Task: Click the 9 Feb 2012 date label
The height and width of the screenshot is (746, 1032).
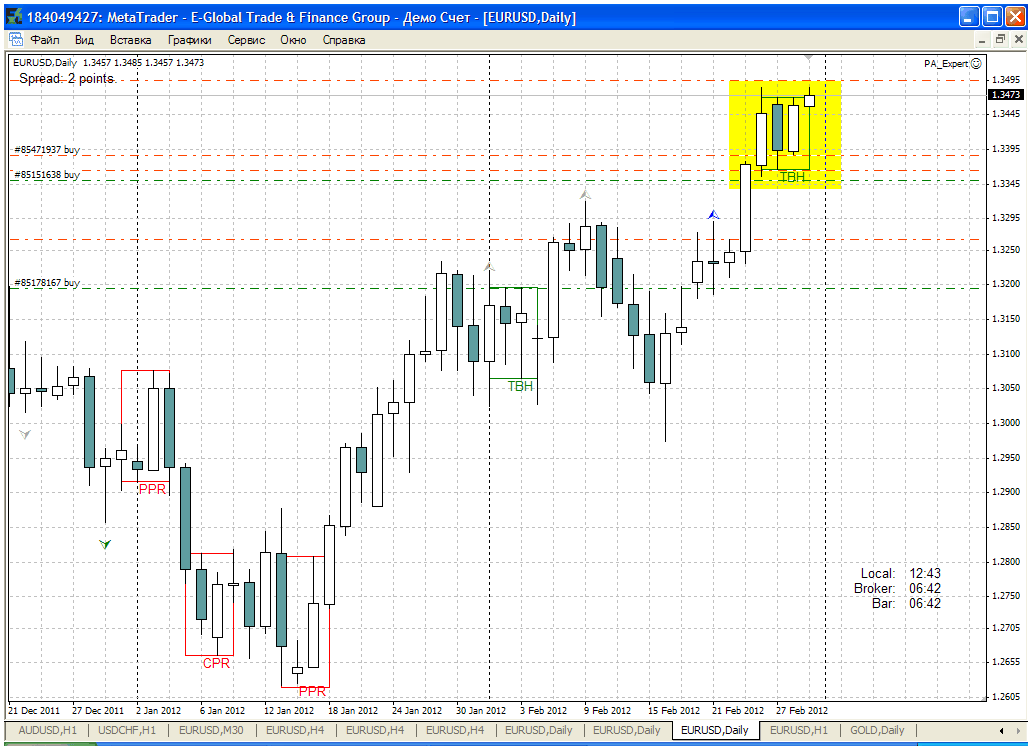Action: (607, 710)
